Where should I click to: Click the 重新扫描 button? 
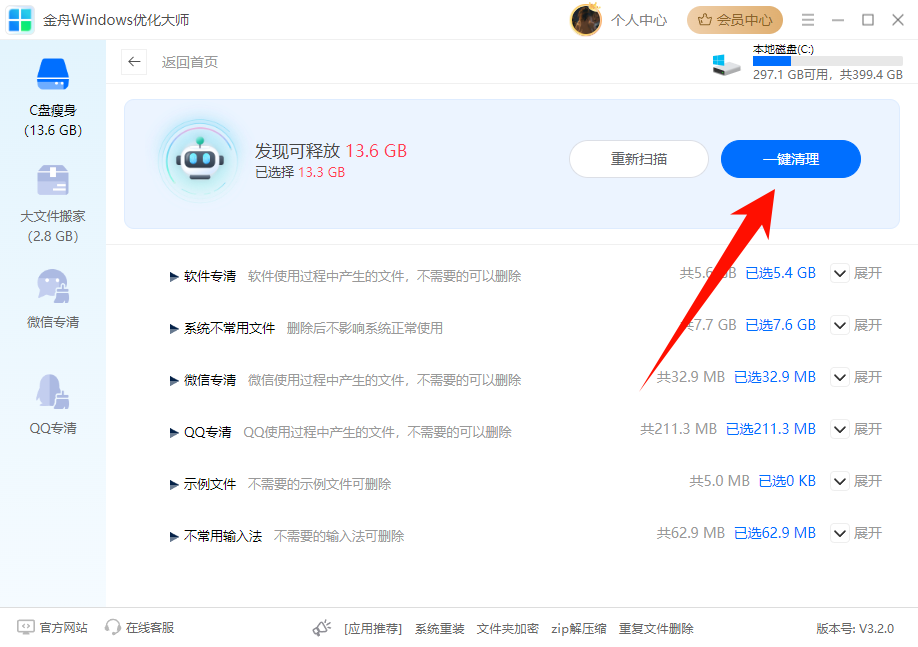point(638,158)
